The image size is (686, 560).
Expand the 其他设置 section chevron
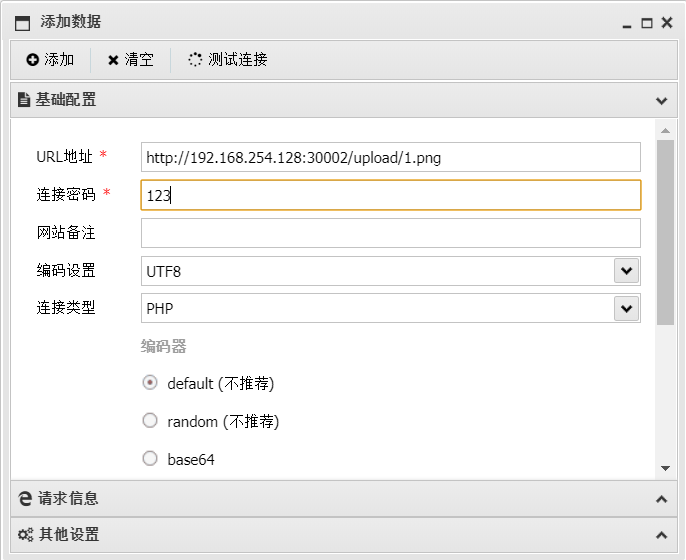pyautogui.click(x=662, y=535)
